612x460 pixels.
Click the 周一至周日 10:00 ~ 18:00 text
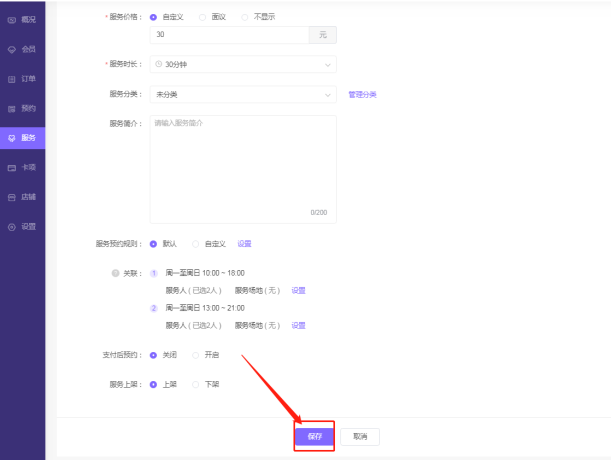tap(205, 273)
